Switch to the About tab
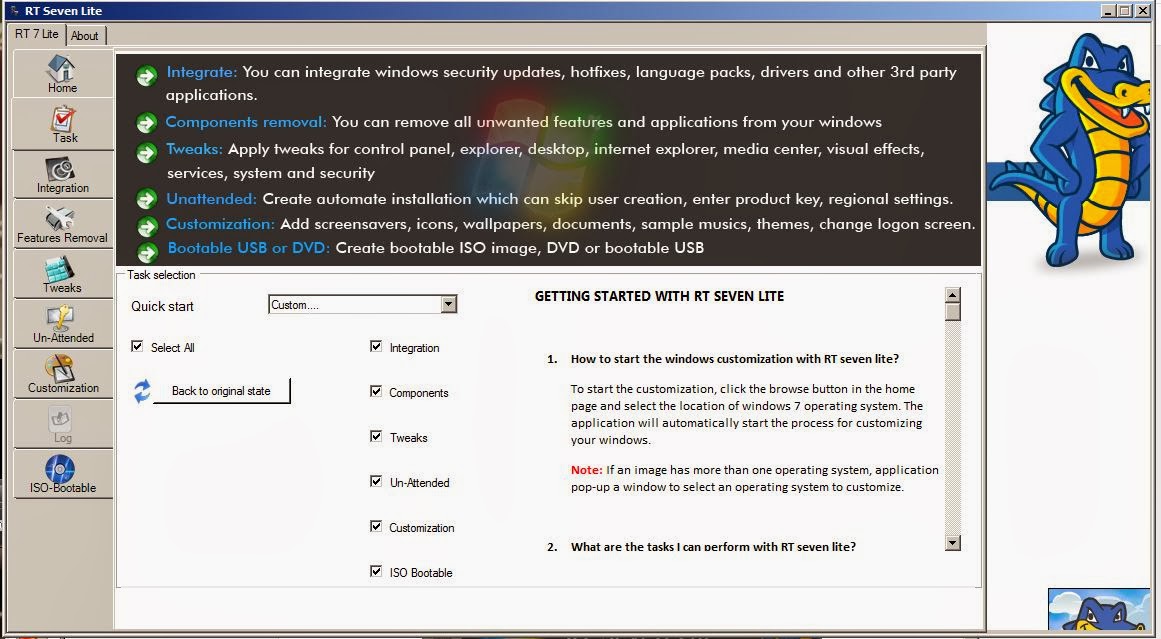 coord(85,36)
